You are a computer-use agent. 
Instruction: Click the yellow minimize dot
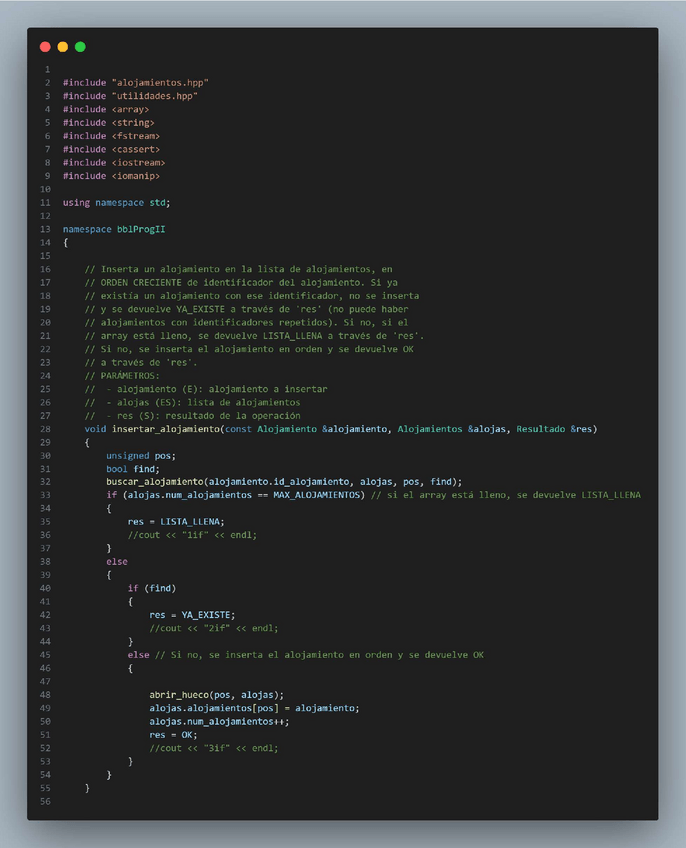pos(62,47)
